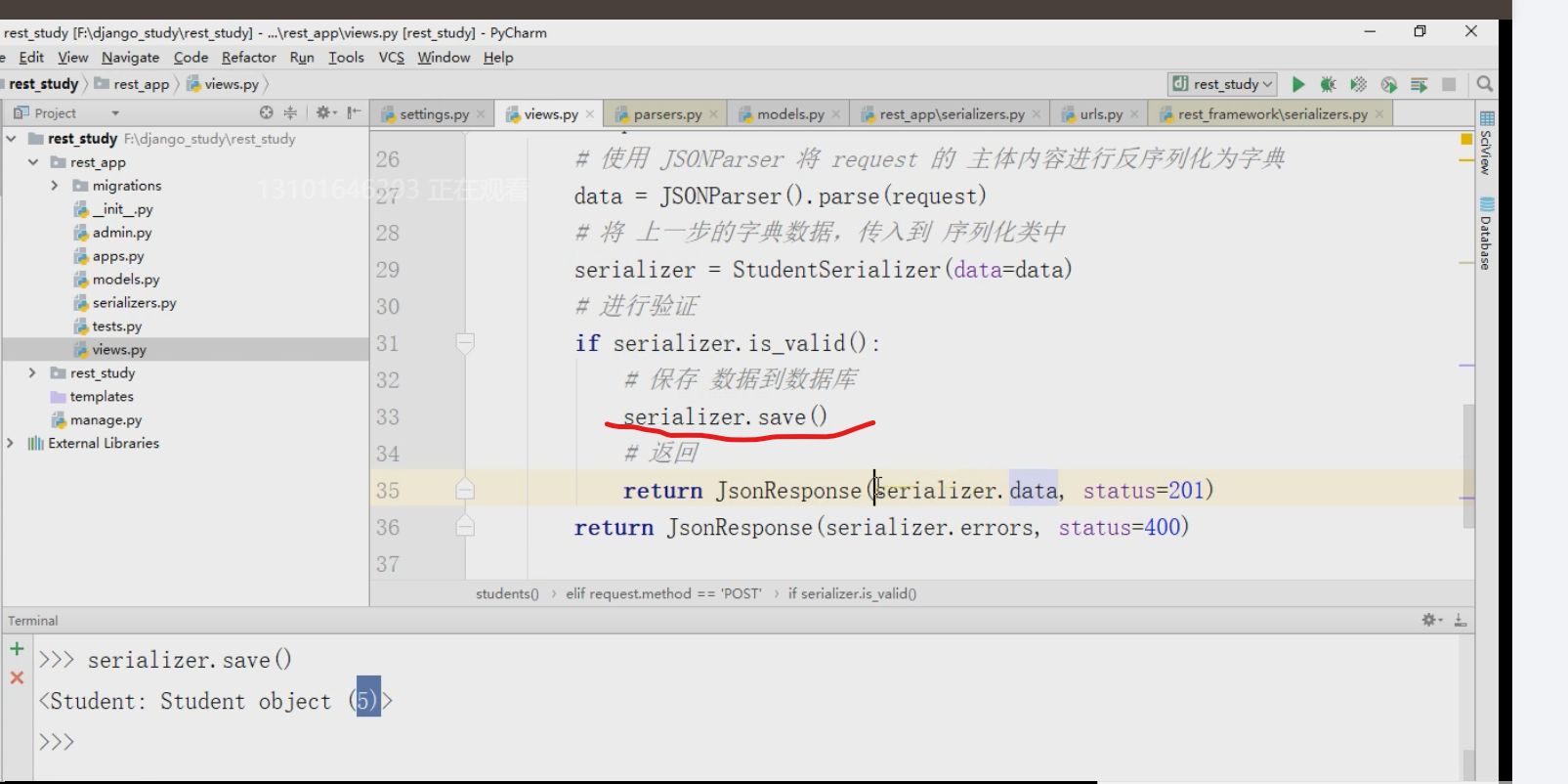
Task: Click editor vertical scrollbar thumb
Action: click(1468, 465)
